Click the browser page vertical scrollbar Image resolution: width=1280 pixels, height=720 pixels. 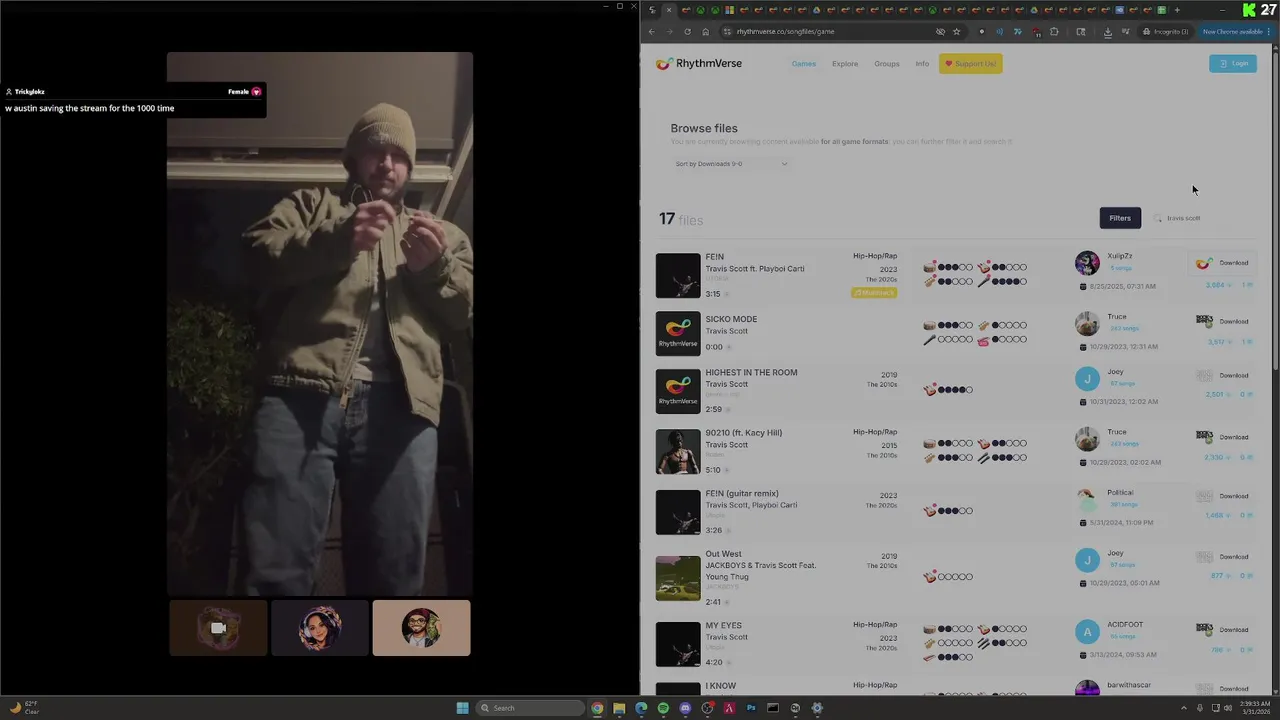[1274, 210]
